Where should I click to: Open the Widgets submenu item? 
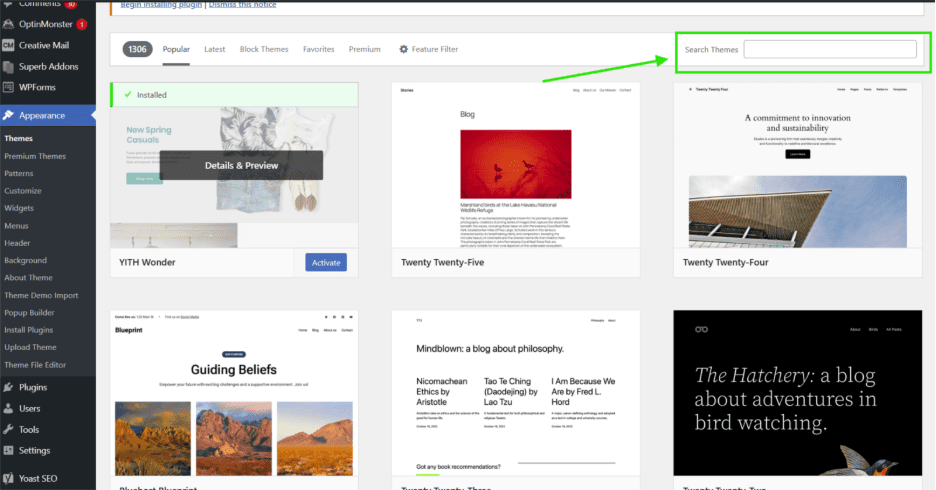click(x=19, y=208)
